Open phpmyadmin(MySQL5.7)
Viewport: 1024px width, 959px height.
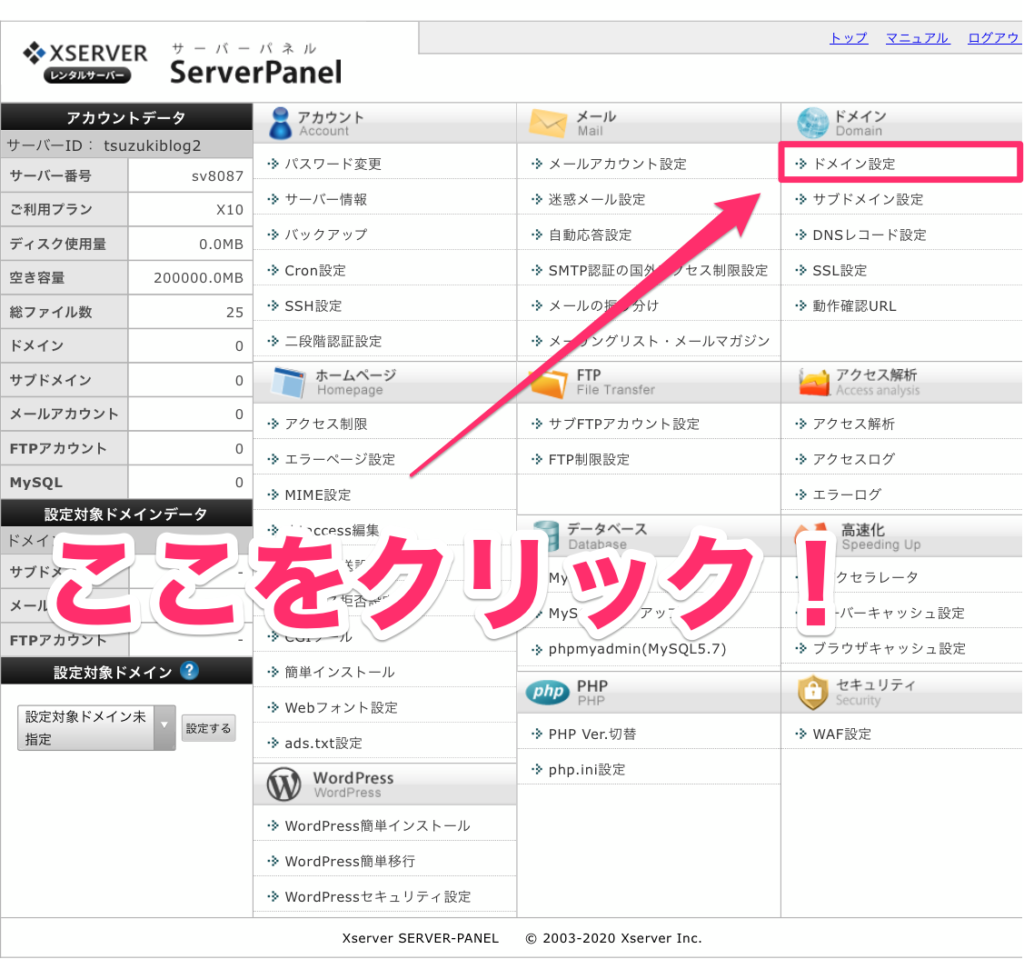click(637, 649)
